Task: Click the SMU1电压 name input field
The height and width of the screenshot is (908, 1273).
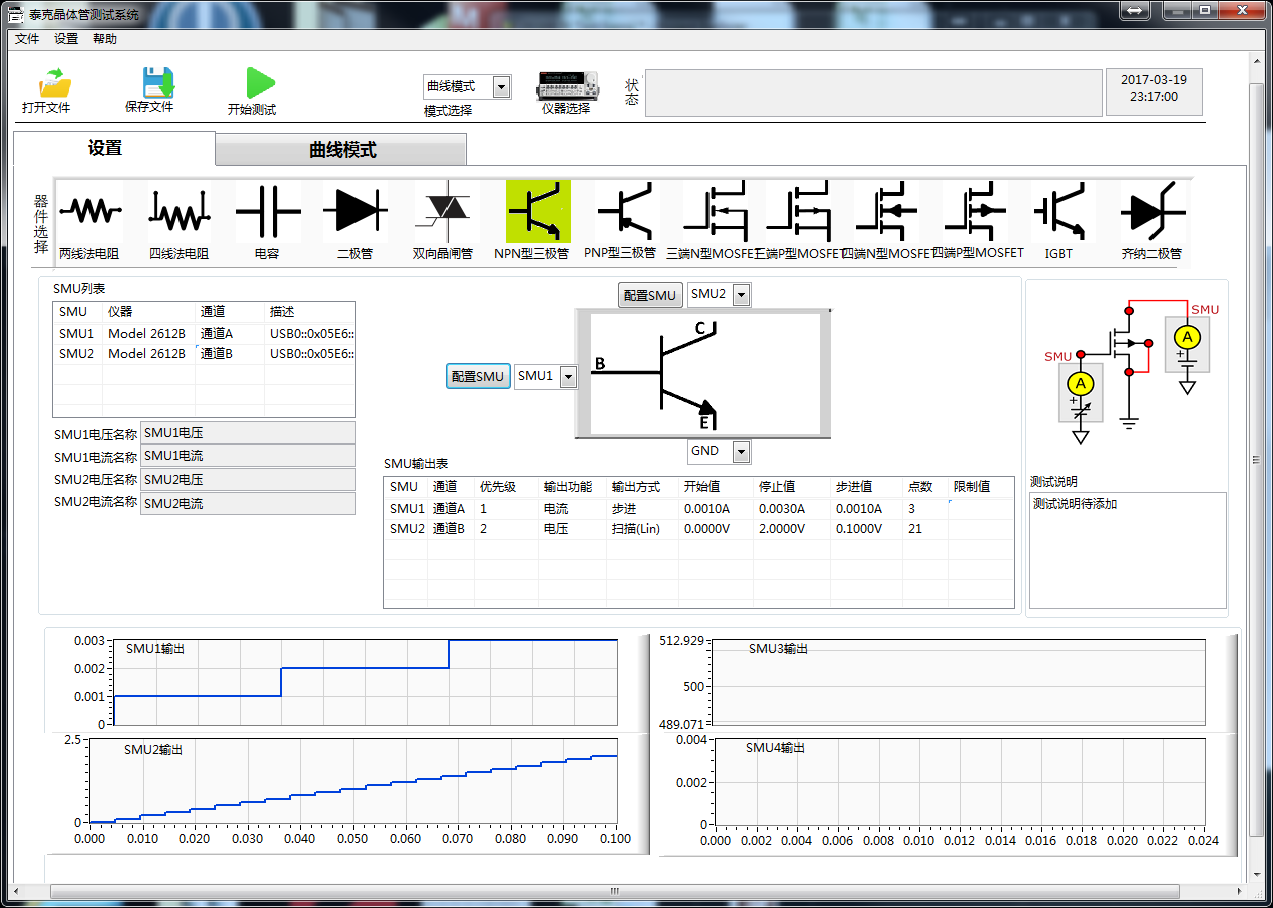Action: tap(247, 432)
